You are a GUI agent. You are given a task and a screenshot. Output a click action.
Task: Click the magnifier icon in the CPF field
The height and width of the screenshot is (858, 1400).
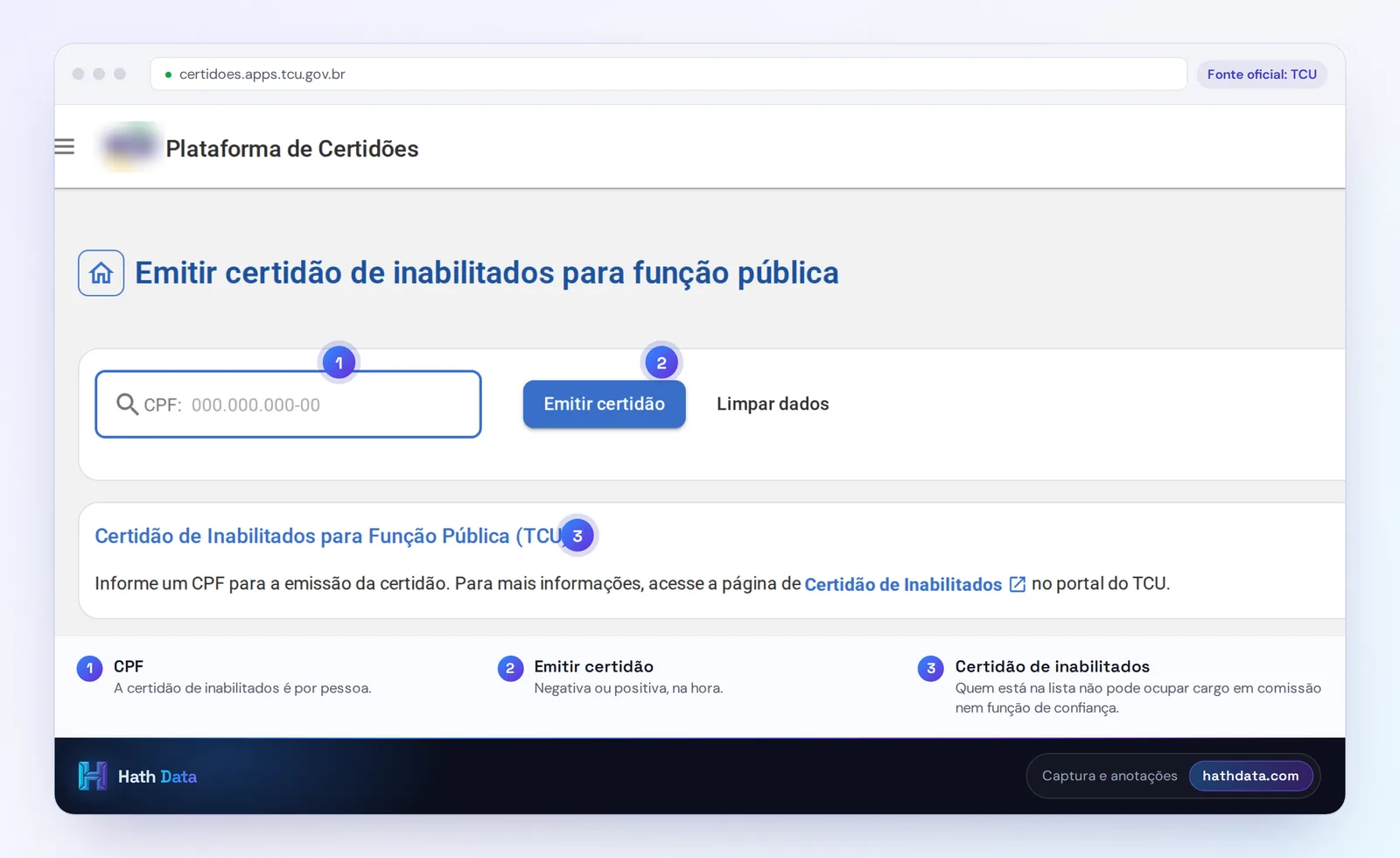pos(128,404)
